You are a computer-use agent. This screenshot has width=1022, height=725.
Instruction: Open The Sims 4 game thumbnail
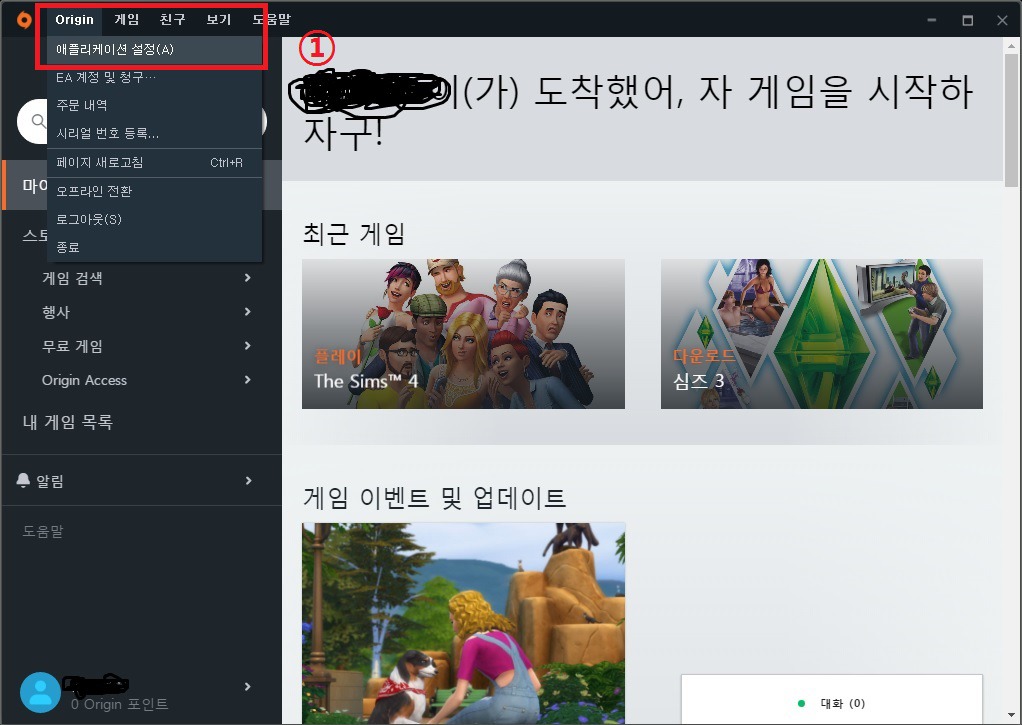(463, 334)
